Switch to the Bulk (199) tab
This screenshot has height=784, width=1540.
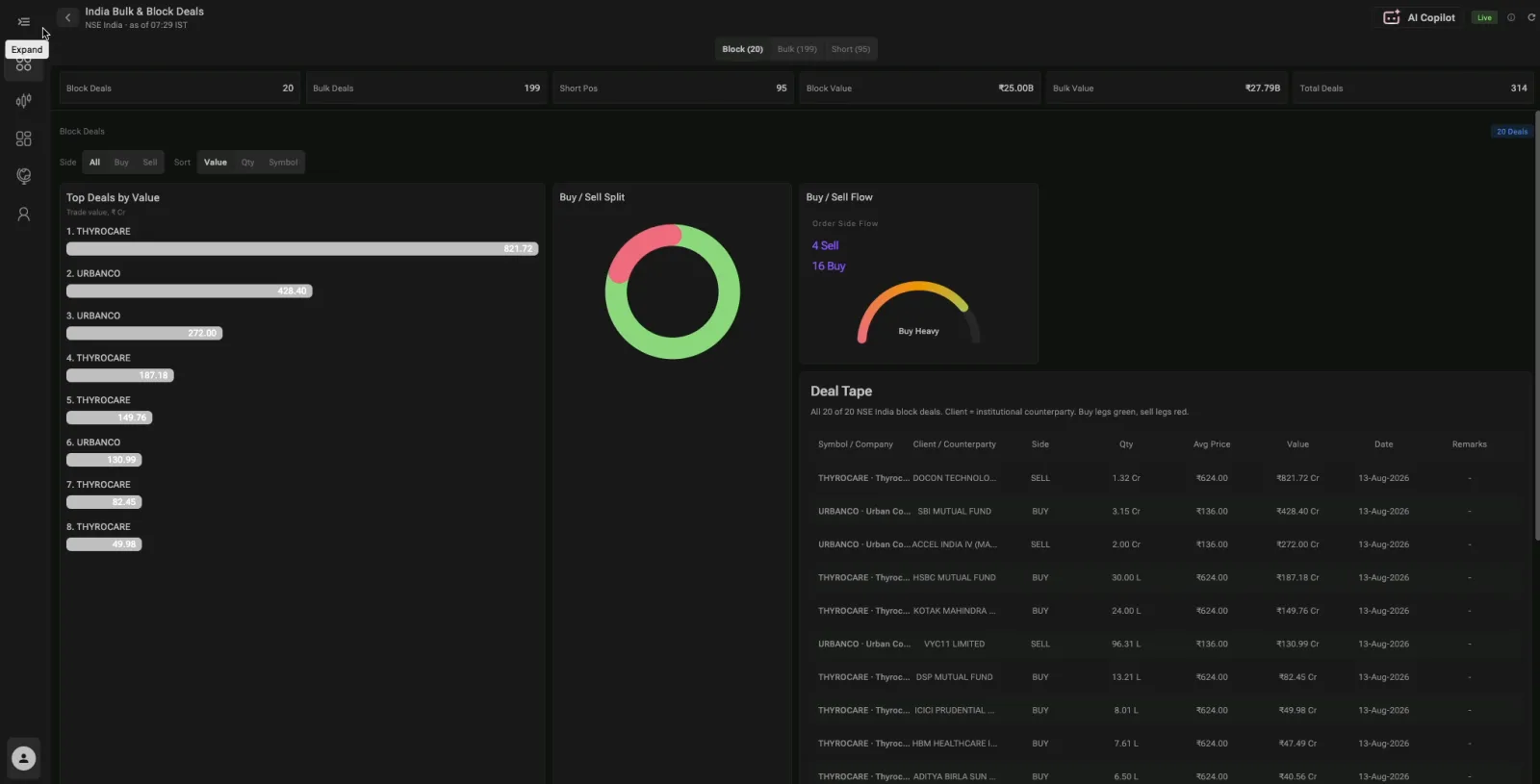[x=797, y=49]
